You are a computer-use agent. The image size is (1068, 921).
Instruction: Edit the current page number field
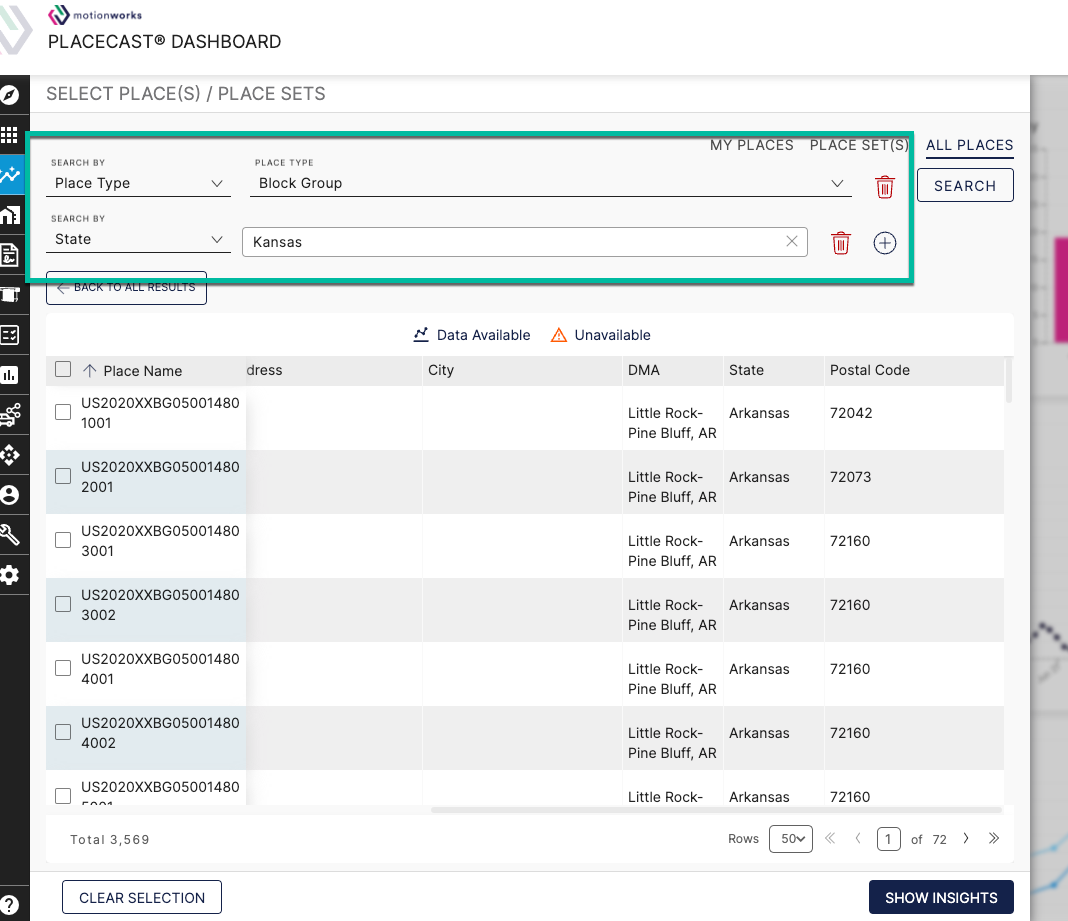pyautogui.click(x=888, y=839)
